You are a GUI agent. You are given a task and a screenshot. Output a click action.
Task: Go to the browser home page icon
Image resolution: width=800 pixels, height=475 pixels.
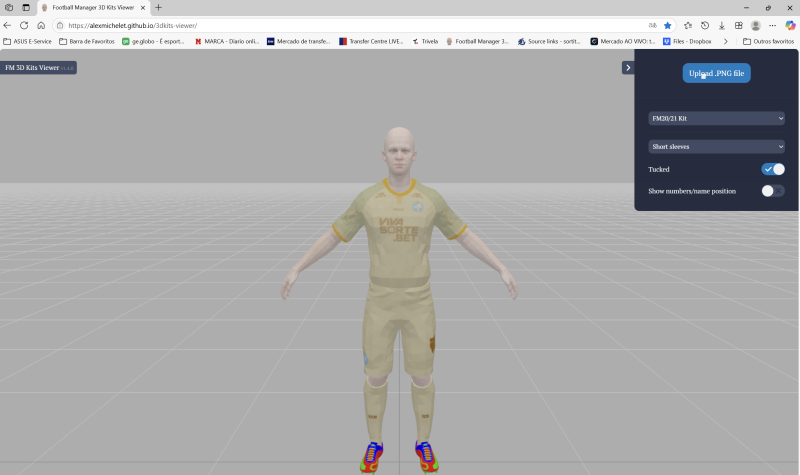coord(41,25)
